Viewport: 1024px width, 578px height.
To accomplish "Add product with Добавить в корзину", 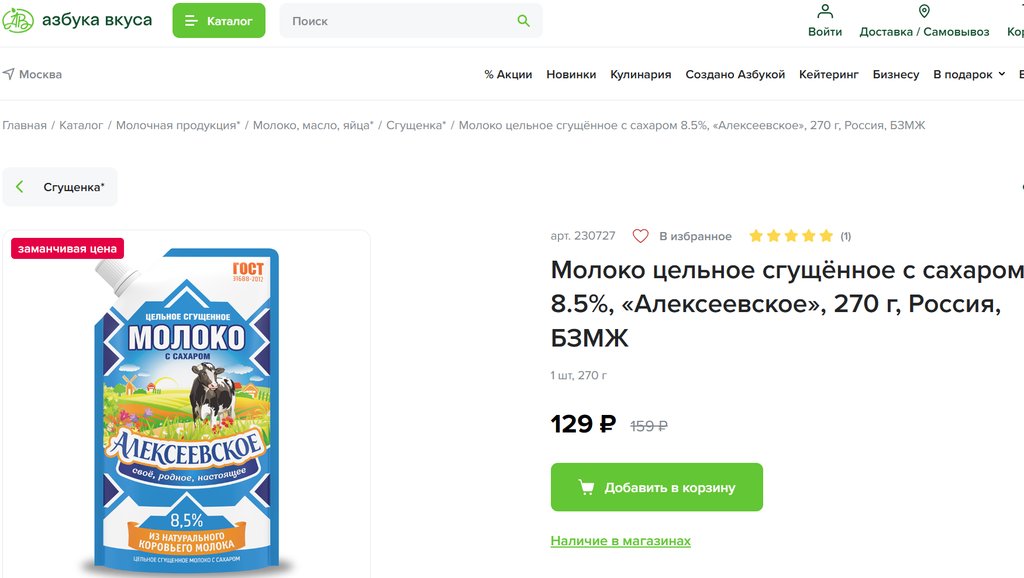I will [656, 487].
